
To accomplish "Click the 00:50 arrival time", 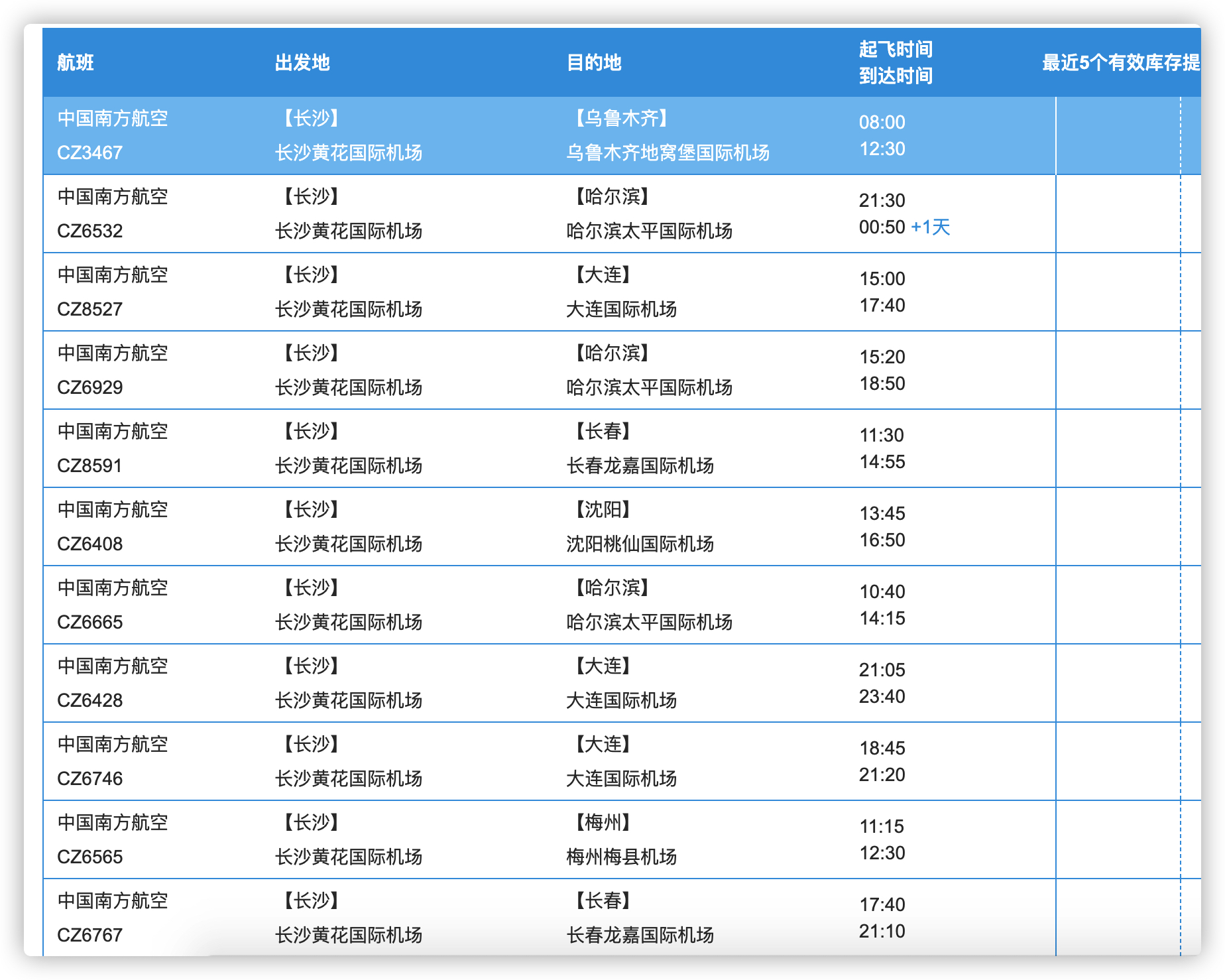I will click(x=882, y=227).
